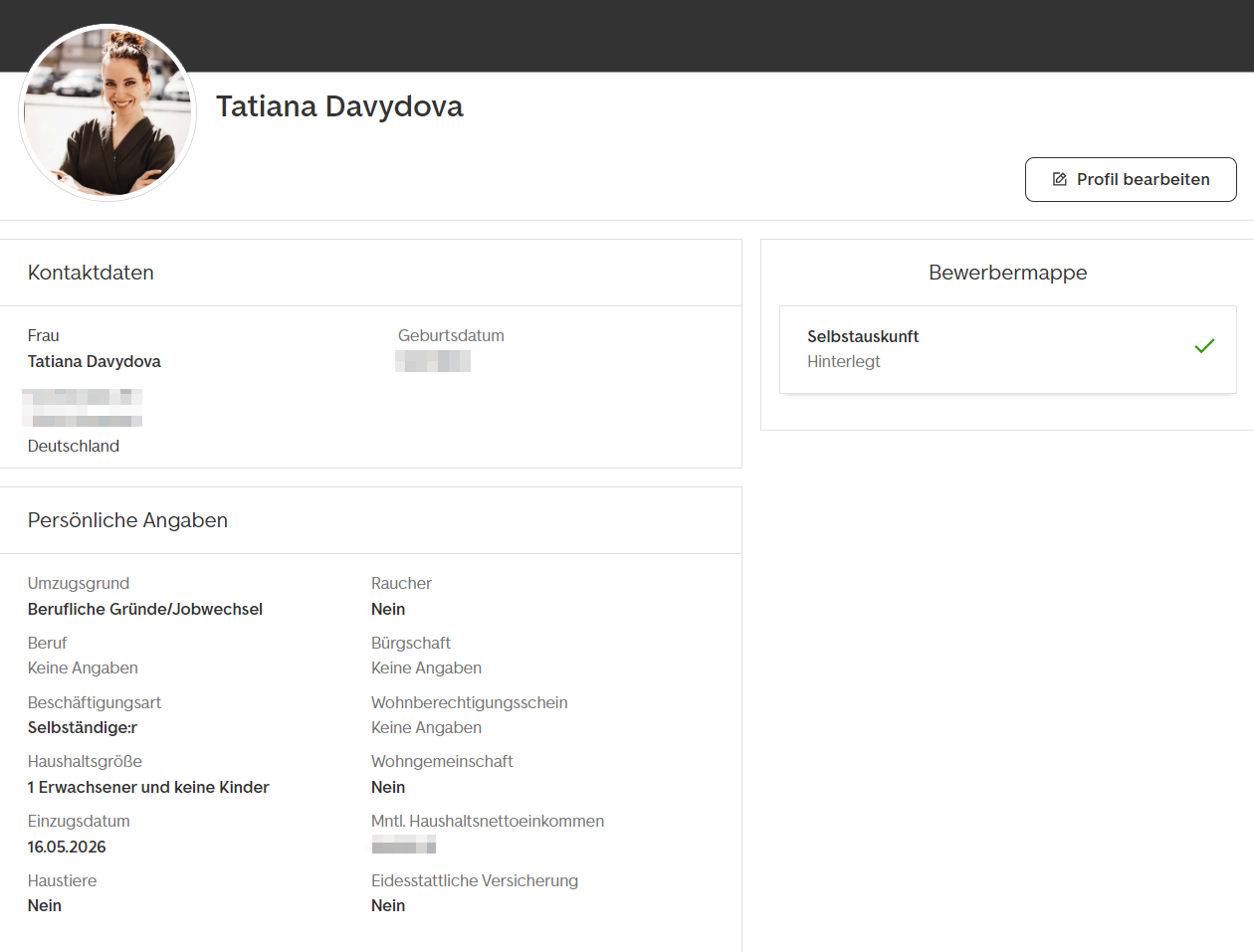Screen dimensions: 1254x952
Task: Open the round profile photo
Action: tap(107, 112)
